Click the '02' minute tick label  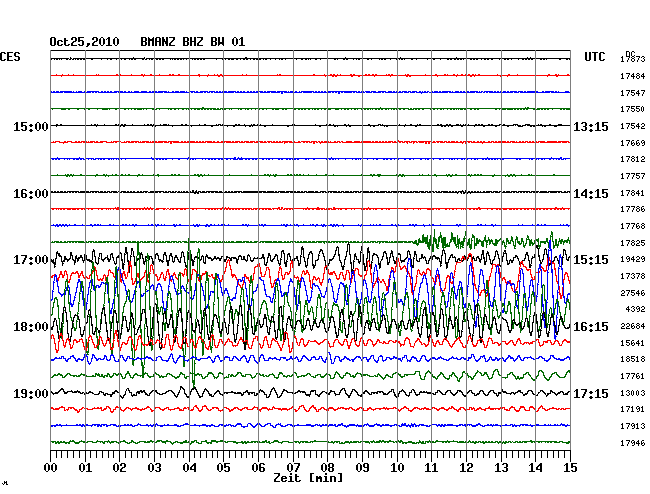point(119,468)
